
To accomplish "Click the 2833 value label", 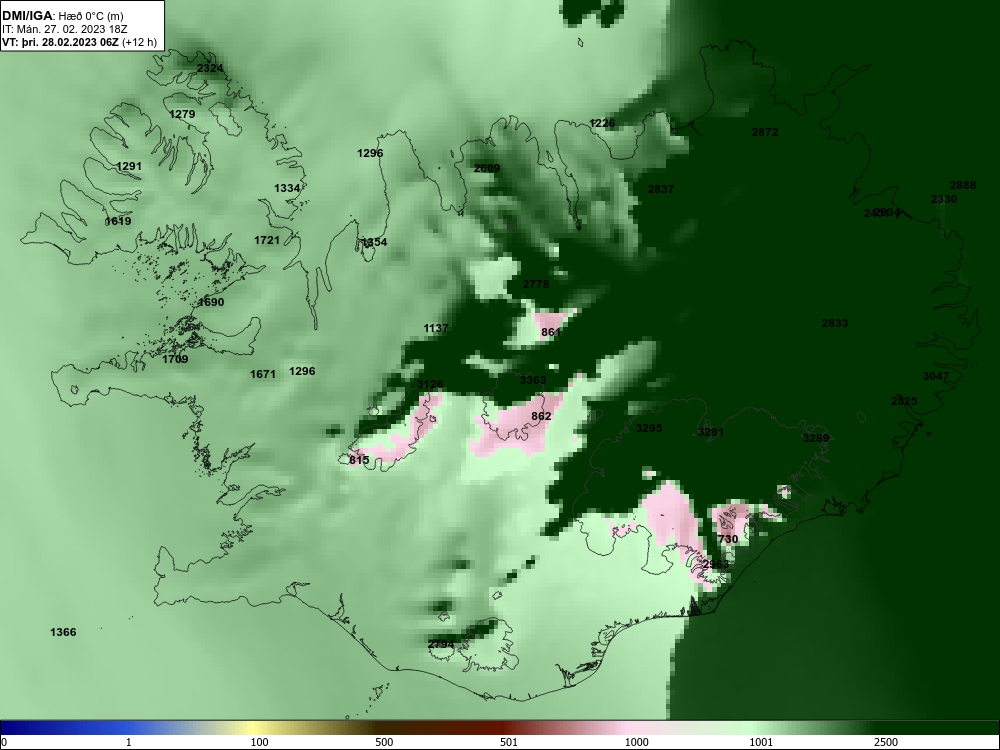I will [x=834, y=323].
